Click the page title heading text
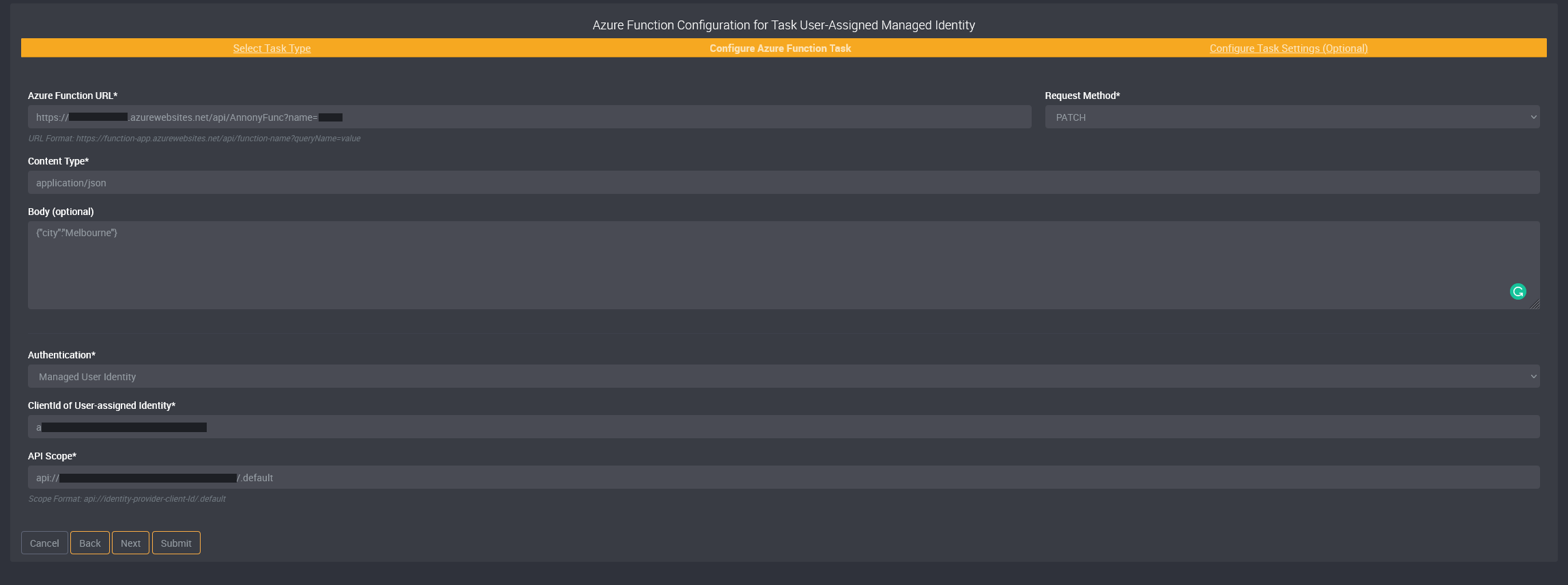Screen dimensions: 1568x585 click(x=783, y=25)
